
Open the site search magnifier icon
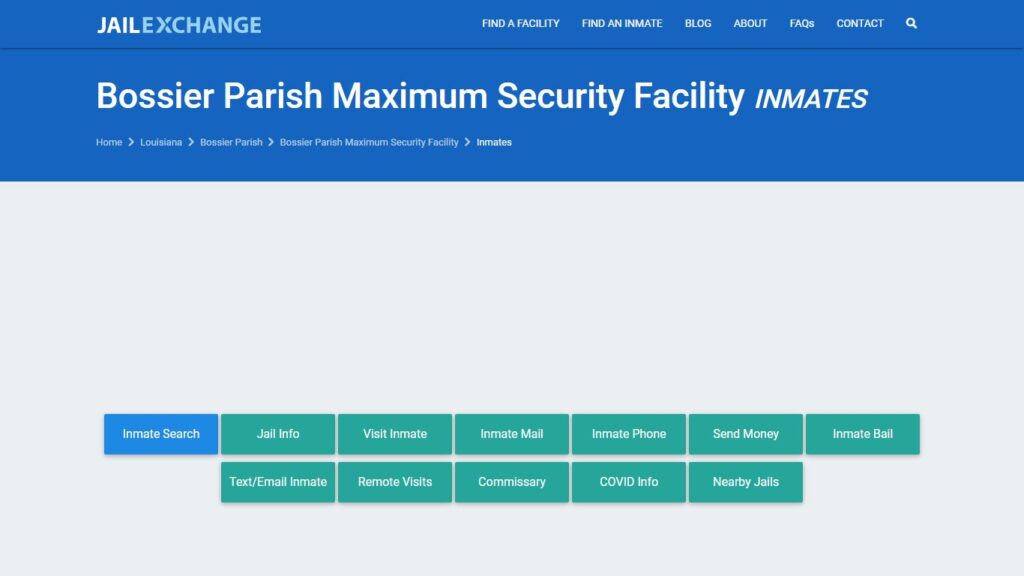[911, 24]
